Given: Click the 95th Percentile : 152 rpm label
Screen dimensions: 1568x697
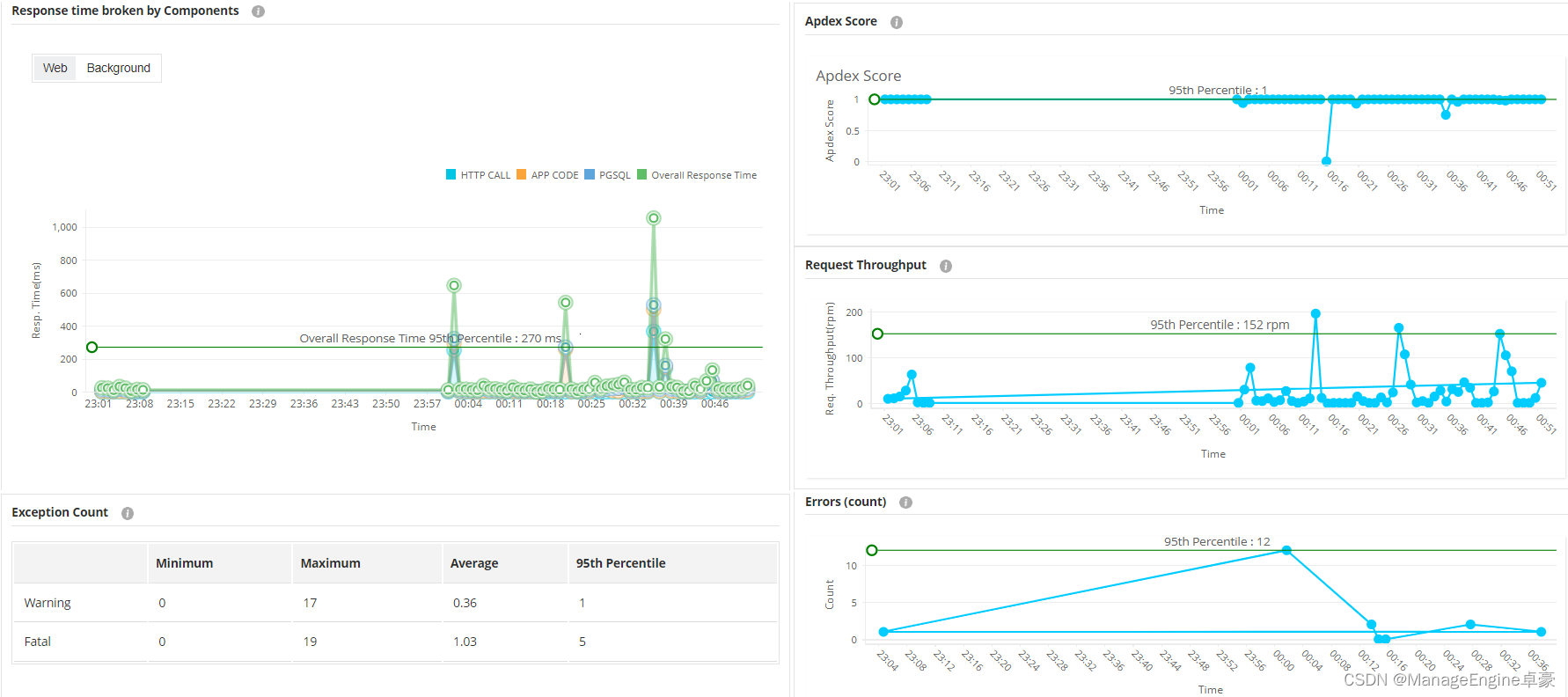Looking at the screenshot, I should pyautogui.click(x=1220, y=325).
